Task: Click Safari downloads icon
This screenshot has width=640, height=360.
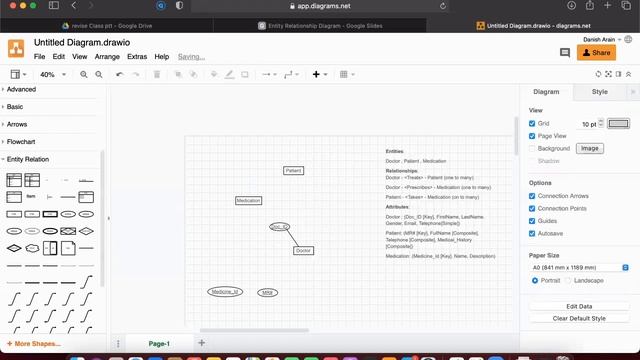Action: [571, 6]
